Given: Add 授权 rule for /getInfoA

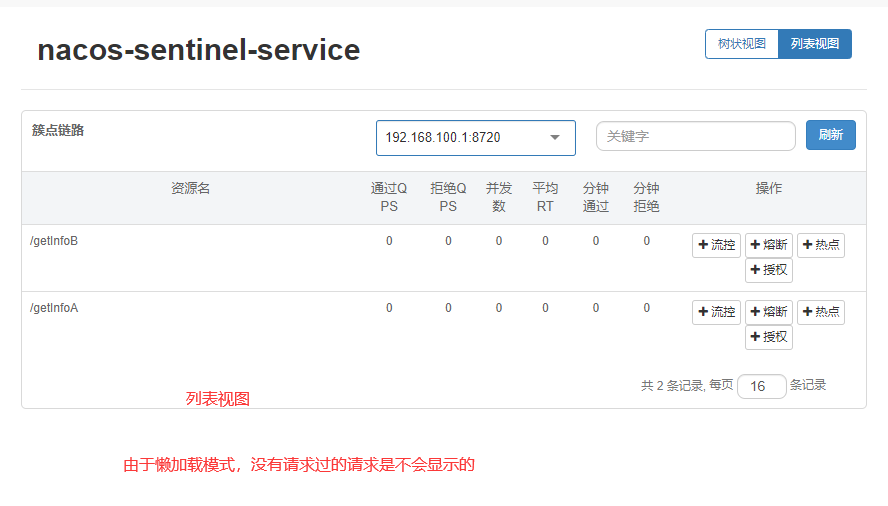Looking at the screenshot, I should 769,337.
